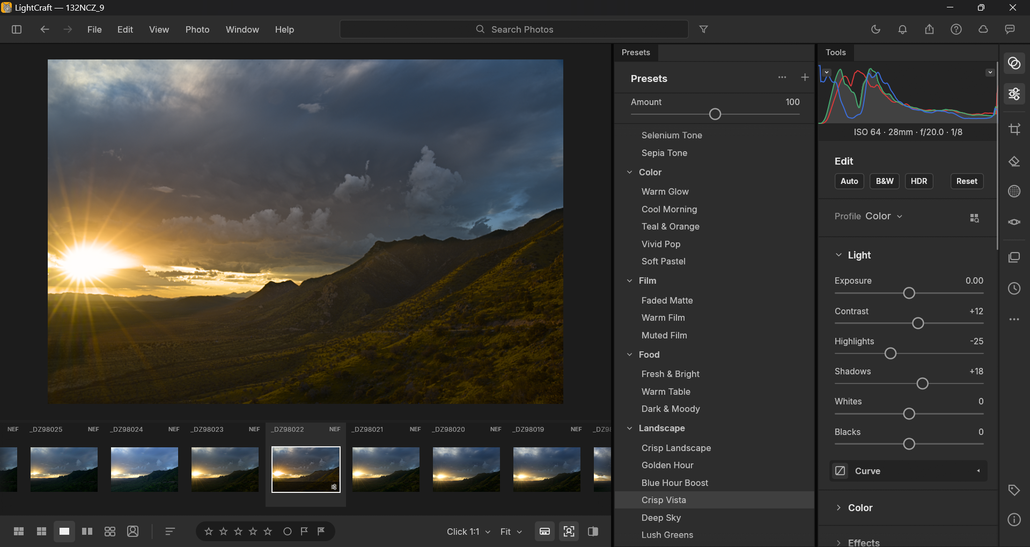Switch to compare view
Image resolution: width=1030 pixels, height=547 pixels.
point(87,531)
